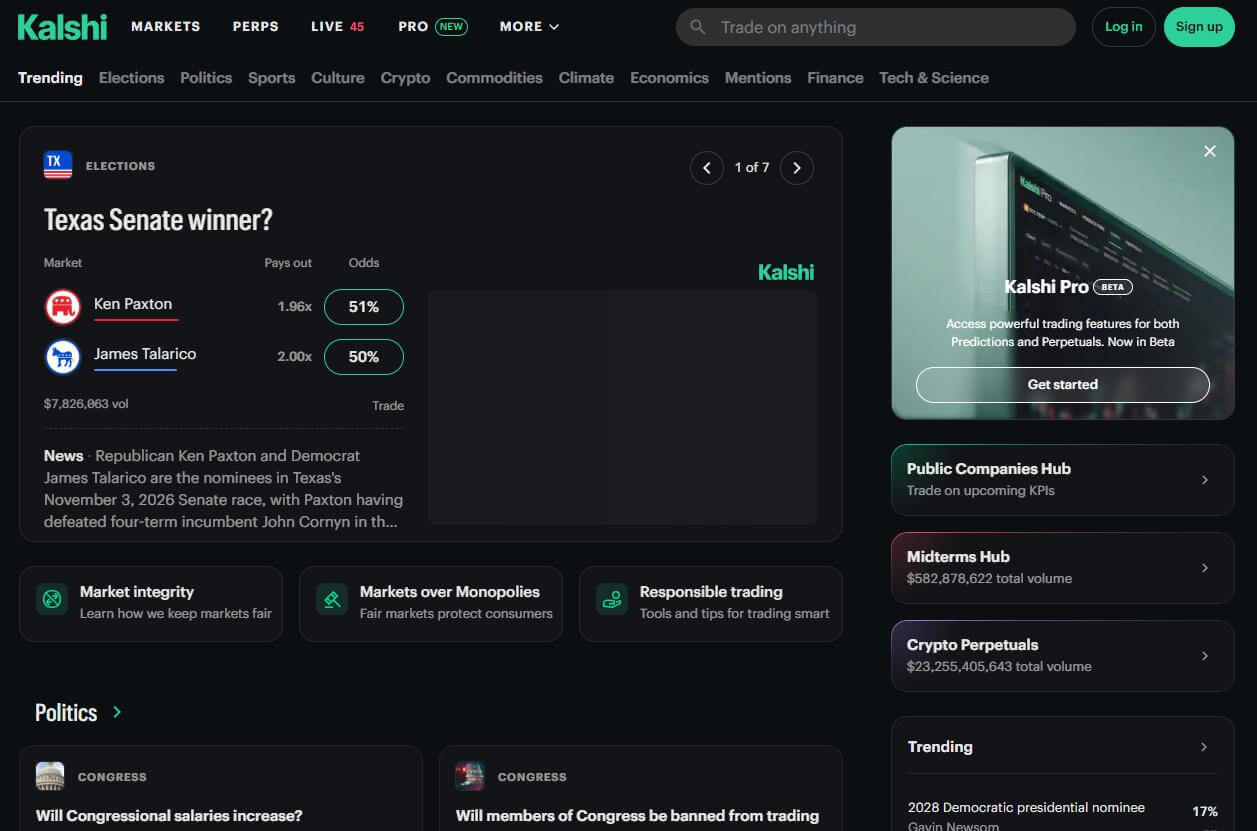
Task: Expand Crypto Perpetuals chevron
Action: [1205, 656]
